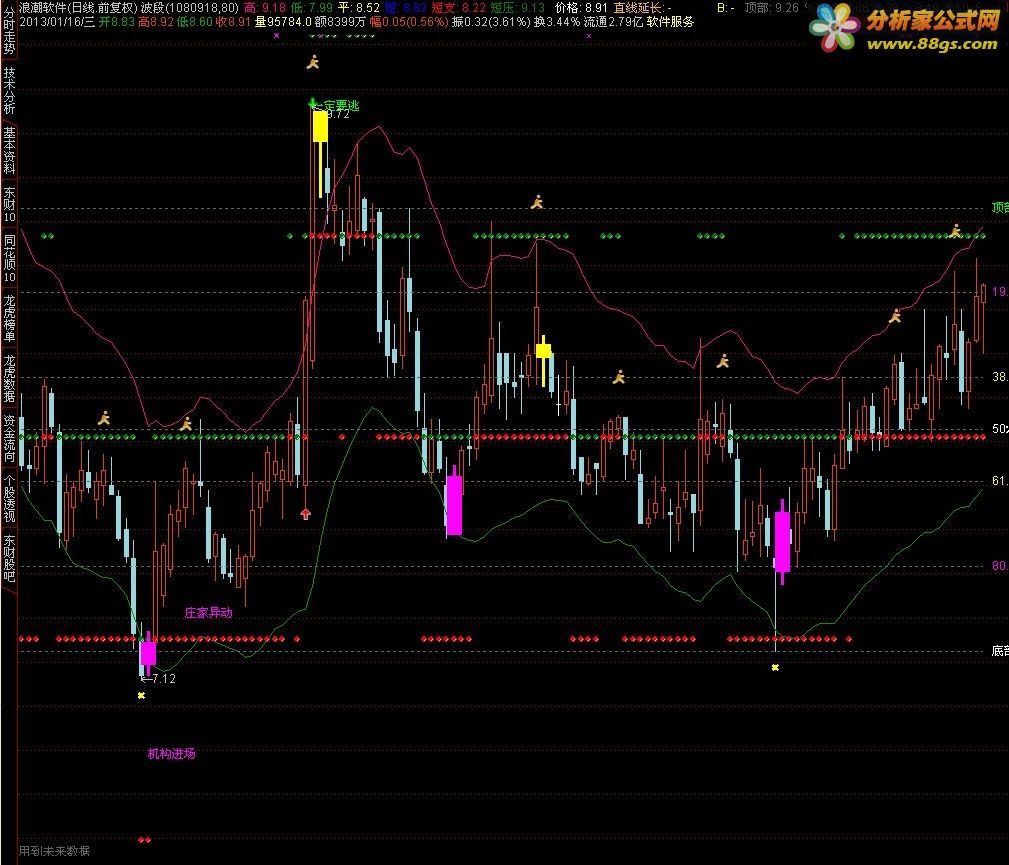This screenshot has height=865, width=1009.
Task: Click the 流通2.79亿 float value
Action: coord(614,22)
